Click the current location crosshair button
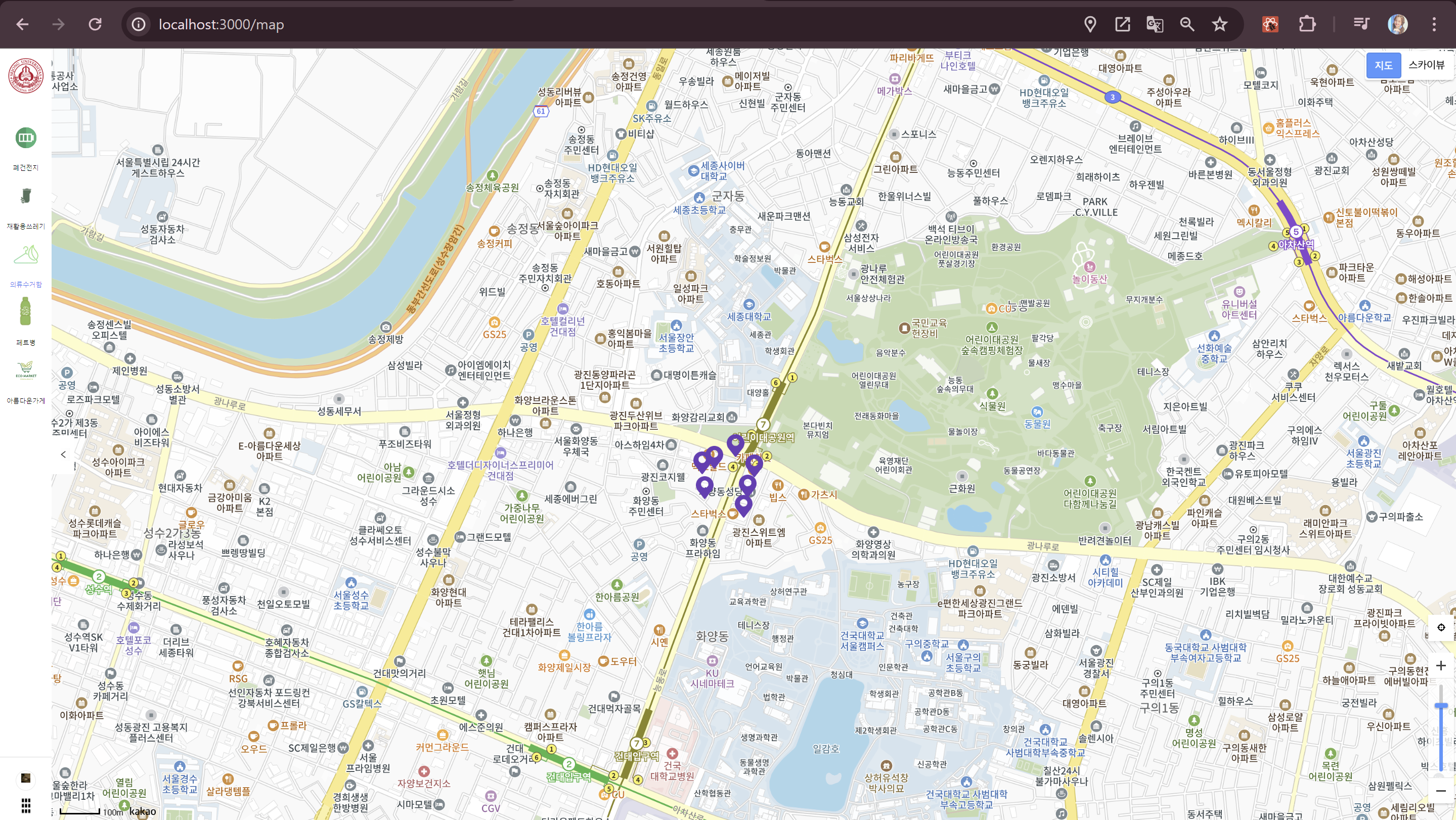 [x=1441, y=627]
